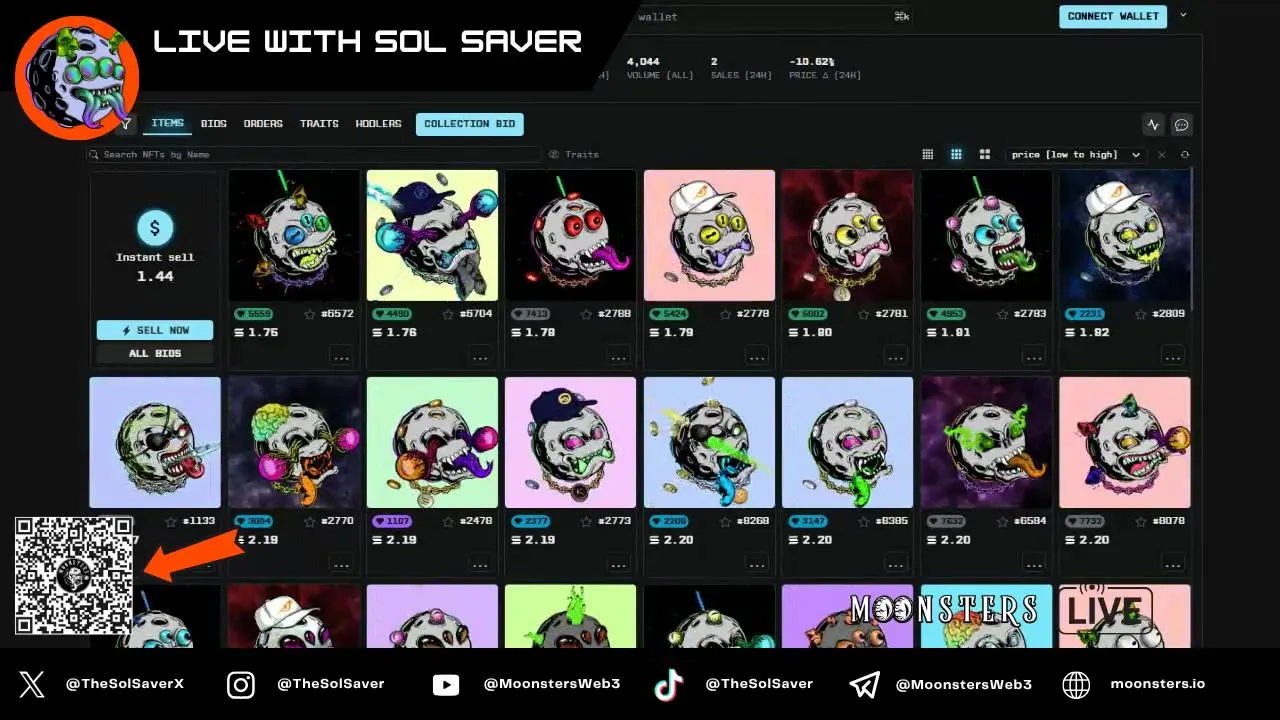Click the Sell Now button

click(155, 330)
